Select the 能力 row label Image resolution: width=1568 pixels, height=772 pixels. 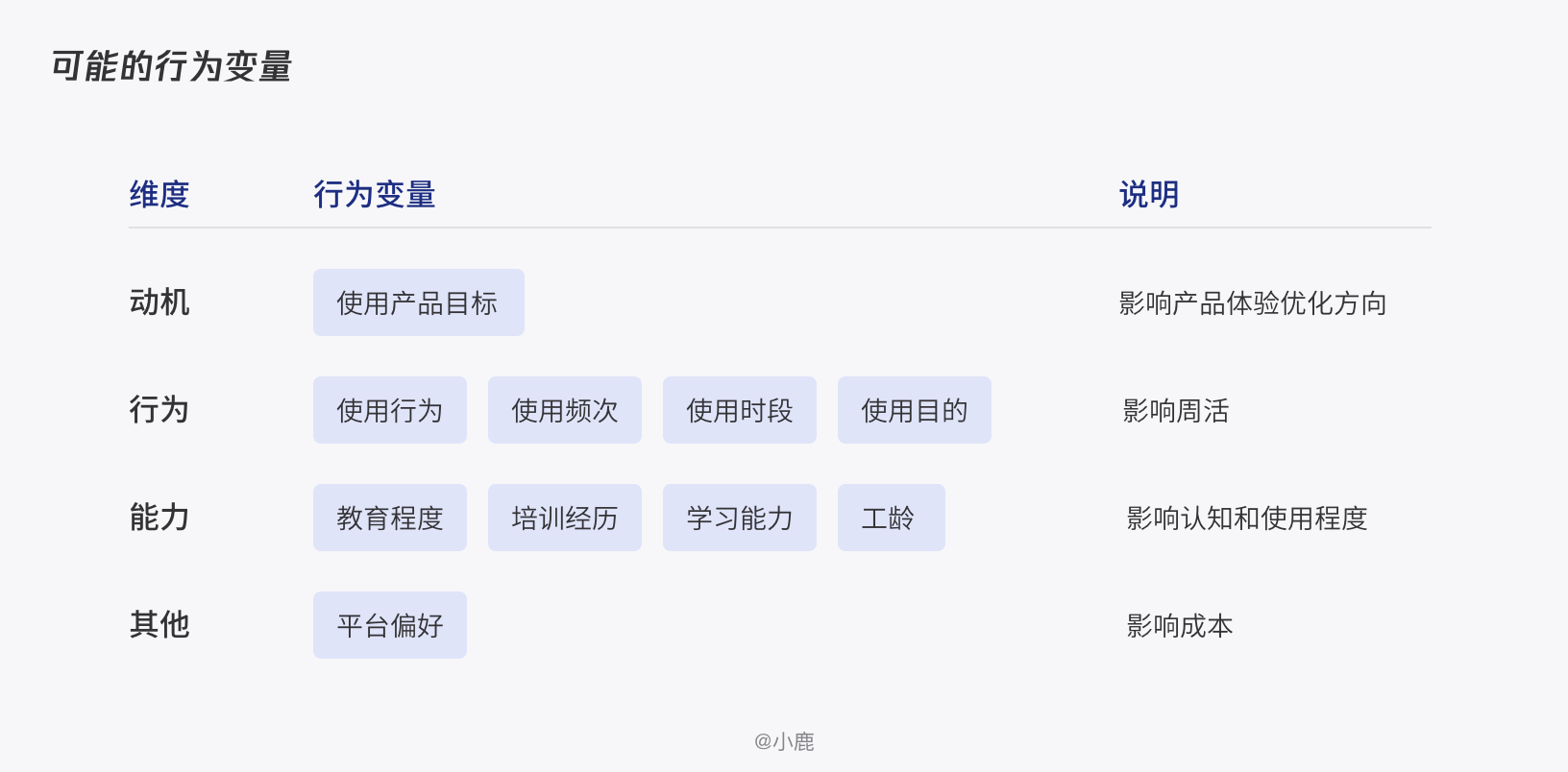[x=159, y=518]
